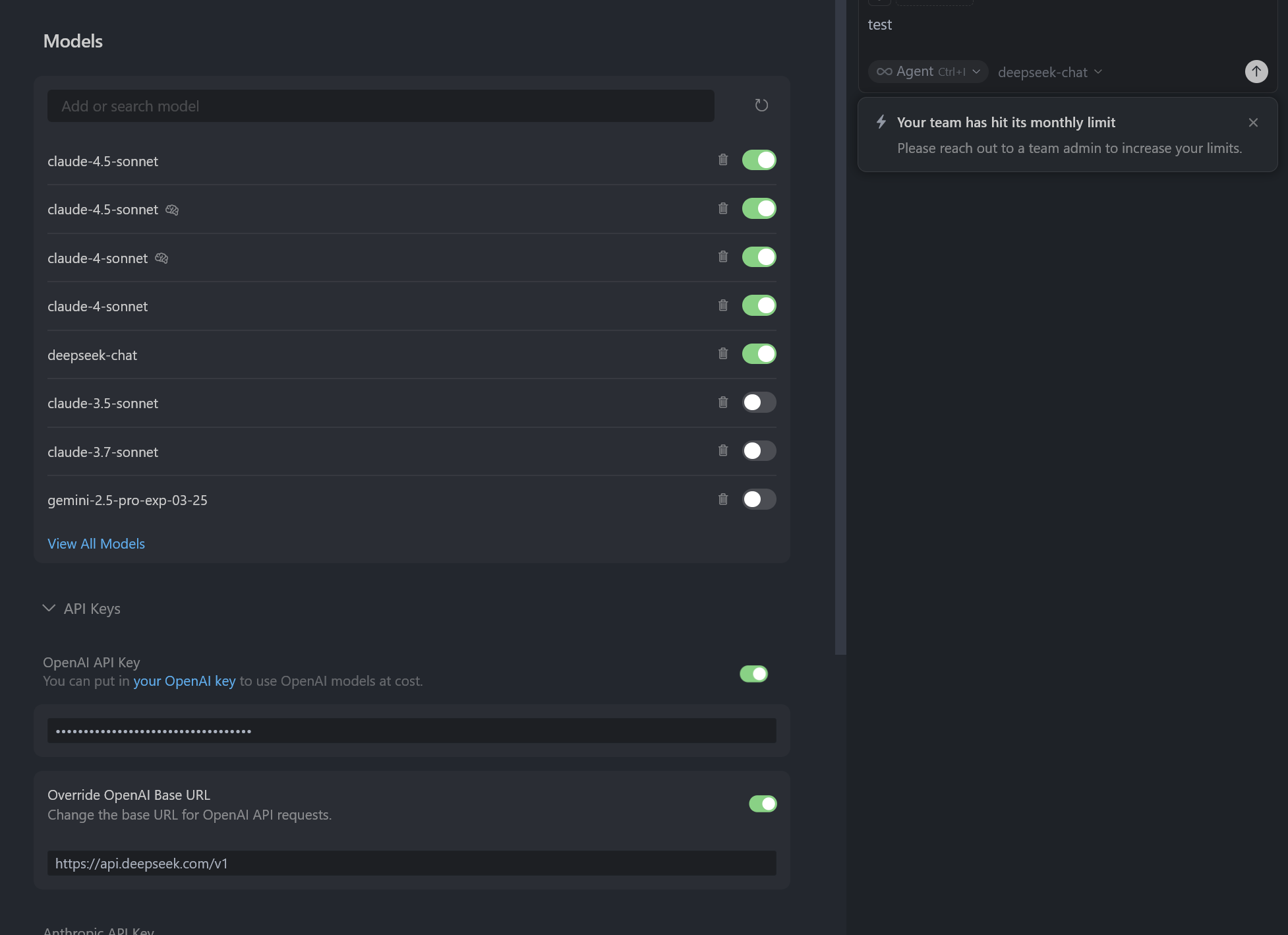
Task: Click the lightning bolt icon in notification
Action: (881, 122)
